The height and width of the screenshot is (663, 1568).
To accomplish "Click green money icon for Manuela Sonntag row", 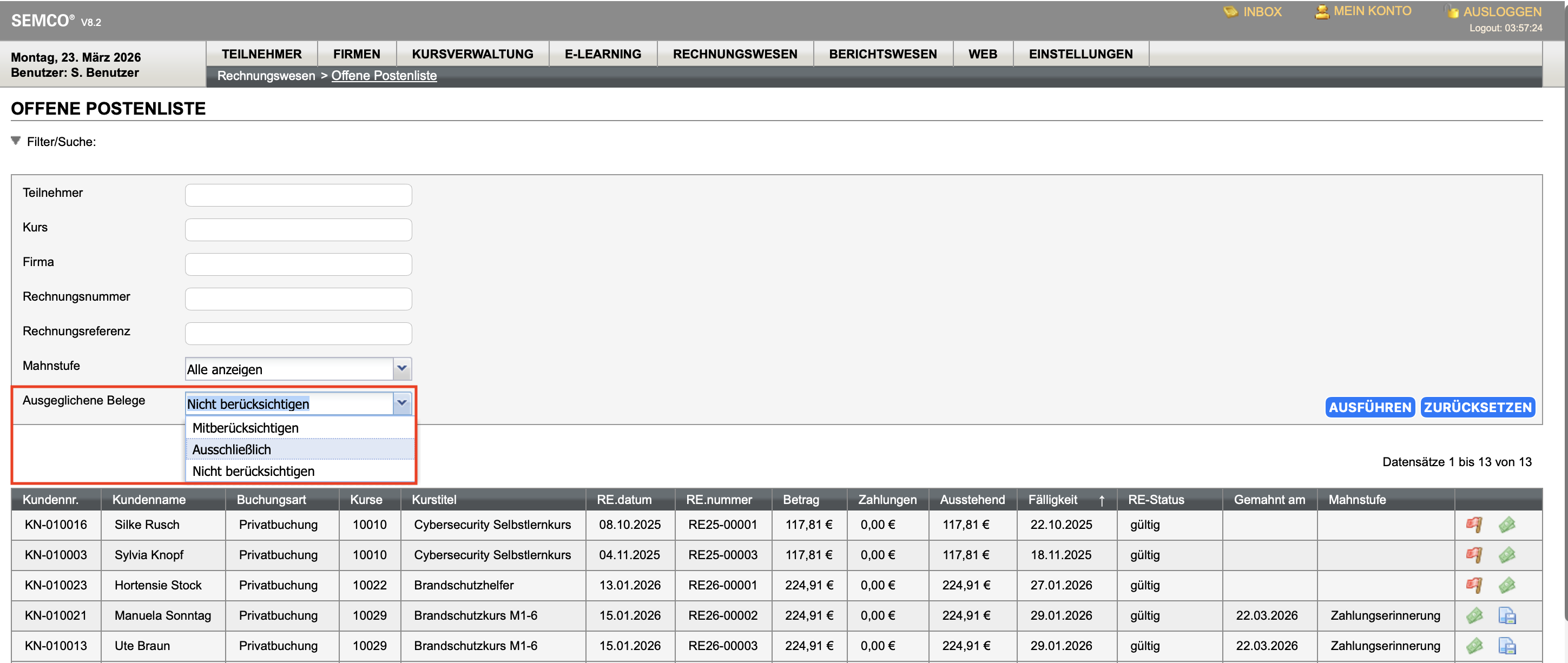I will 1474,615.
